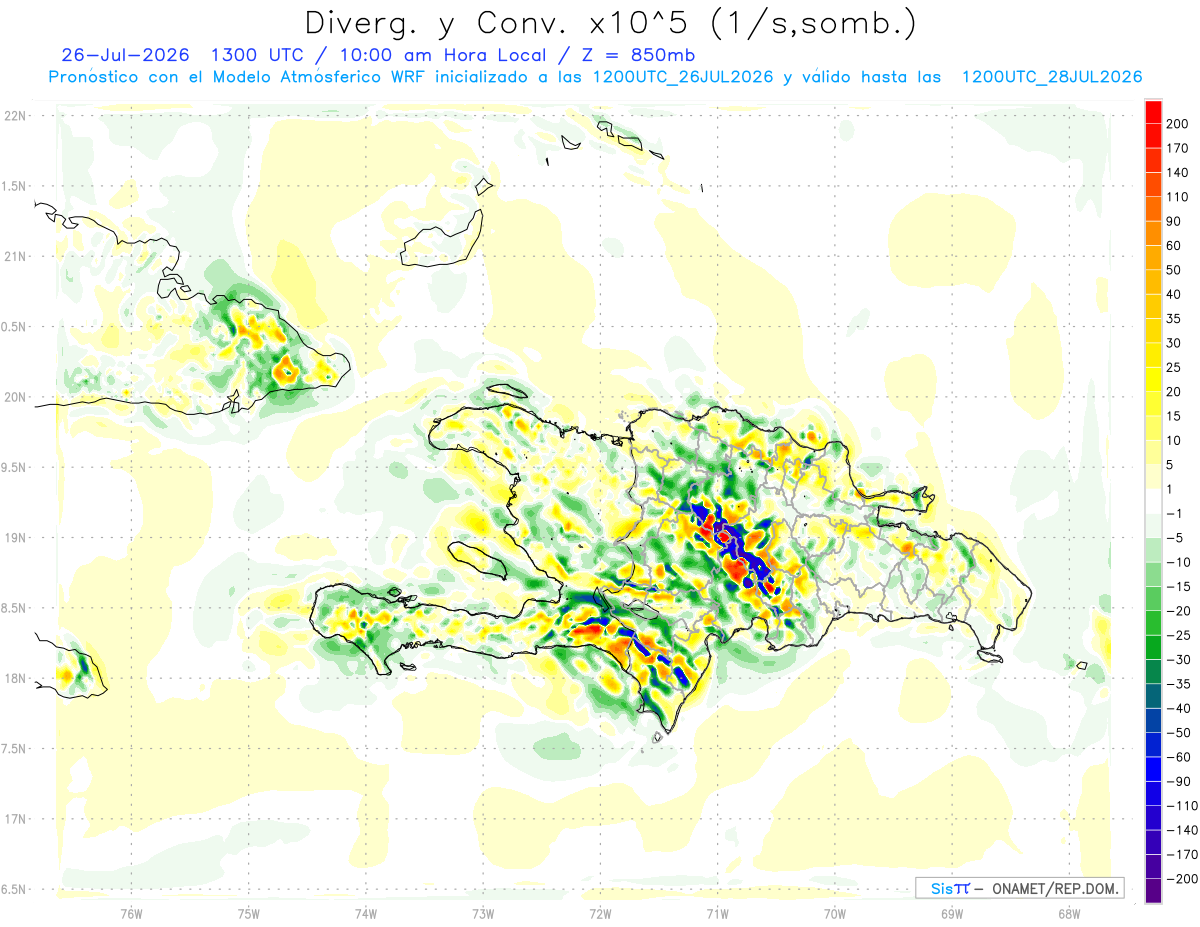Click the orange color bar segment between 60 and 90

click(x=1153, y=233)
